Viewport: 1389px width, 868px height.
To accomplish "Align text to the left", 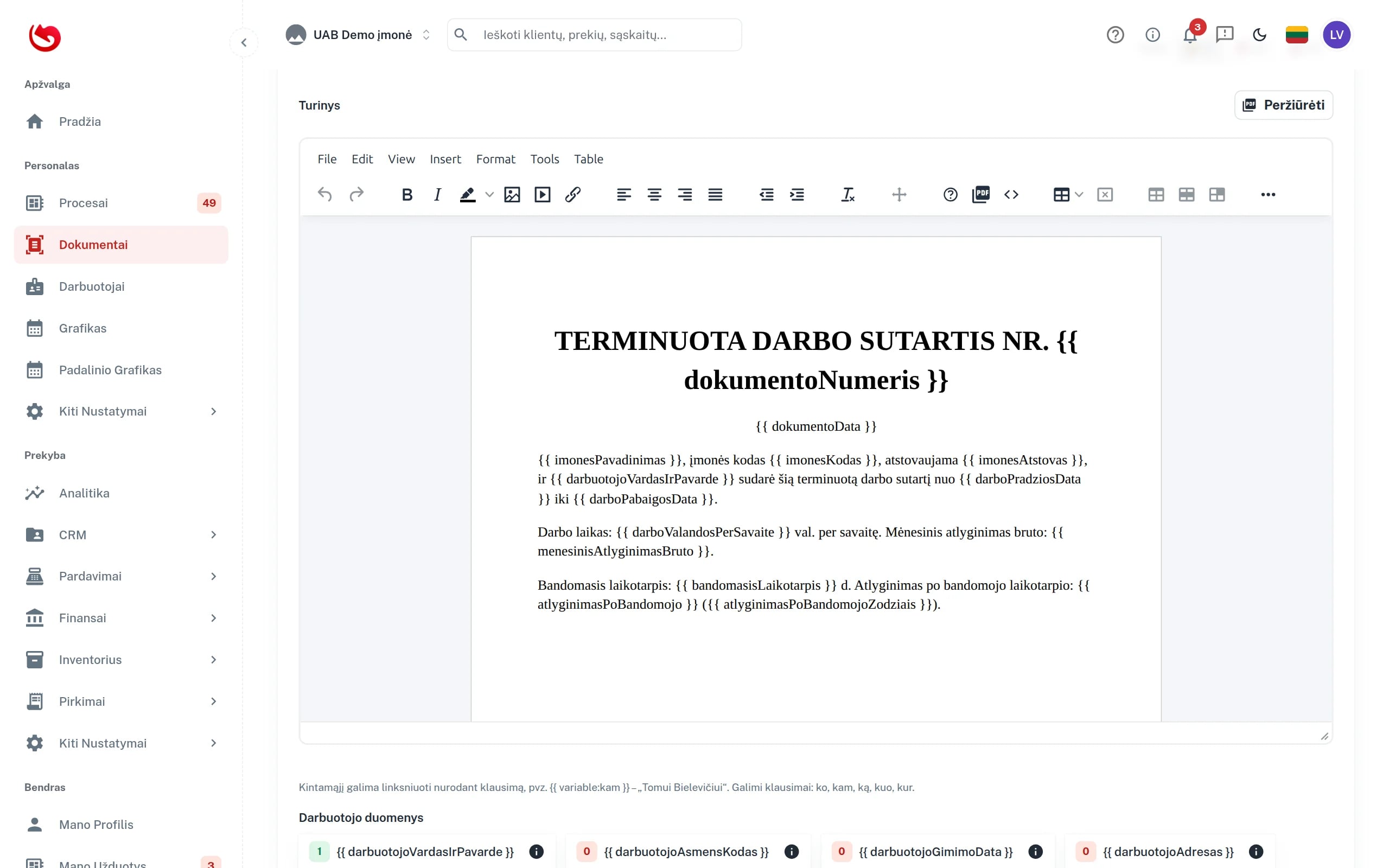I will click(624, 195).
